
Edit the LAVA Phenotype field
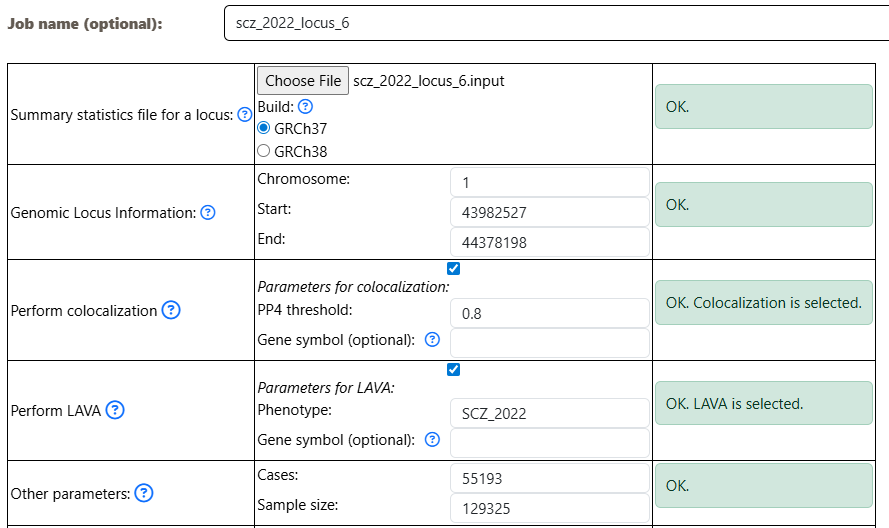pyautogui.click(x=550, y=413)
